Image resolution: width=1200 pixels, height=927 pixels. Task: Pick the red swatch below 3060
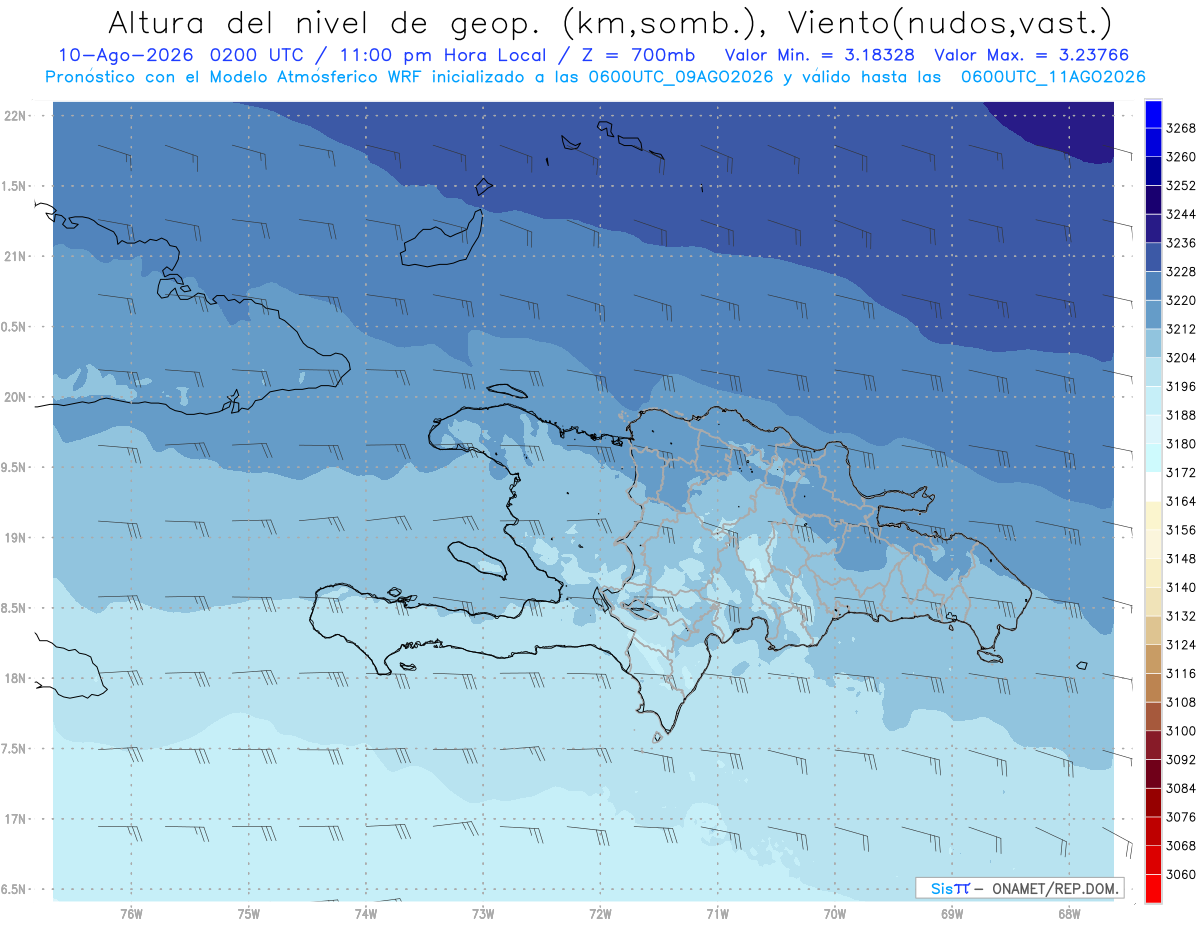1153,888
